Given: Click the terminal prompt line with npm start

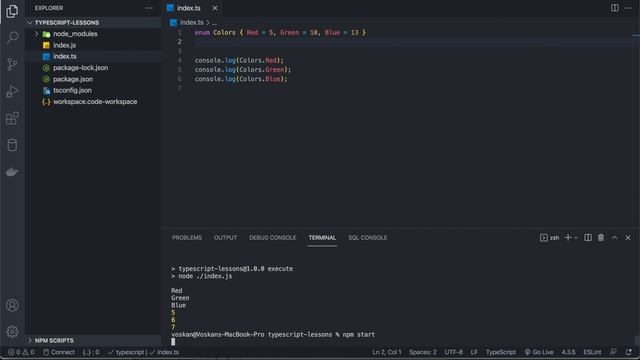Looking at the screenshot, I should (273, 334).
